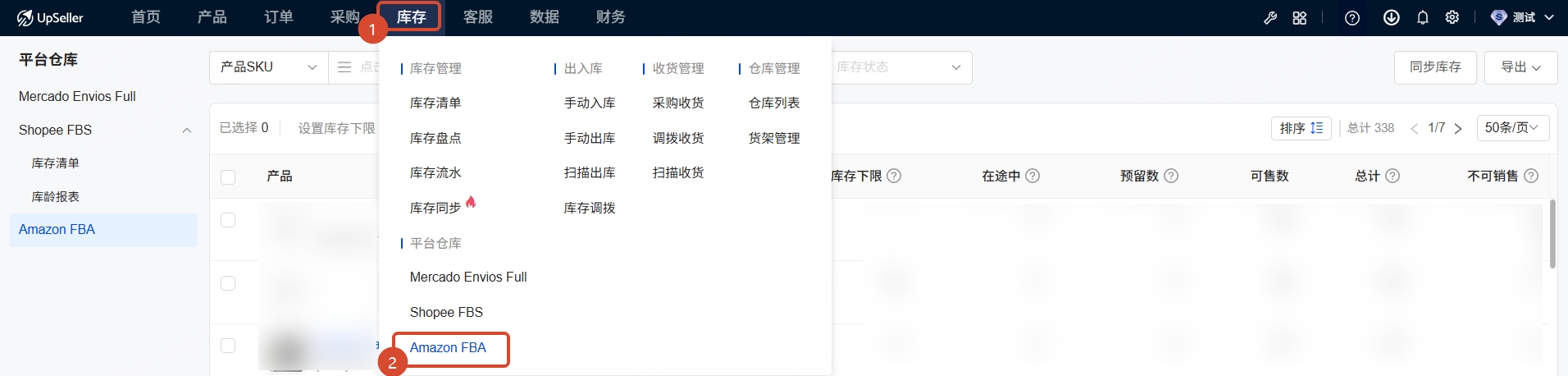Select 采购收货 menu entry

[x=678, y=103]
